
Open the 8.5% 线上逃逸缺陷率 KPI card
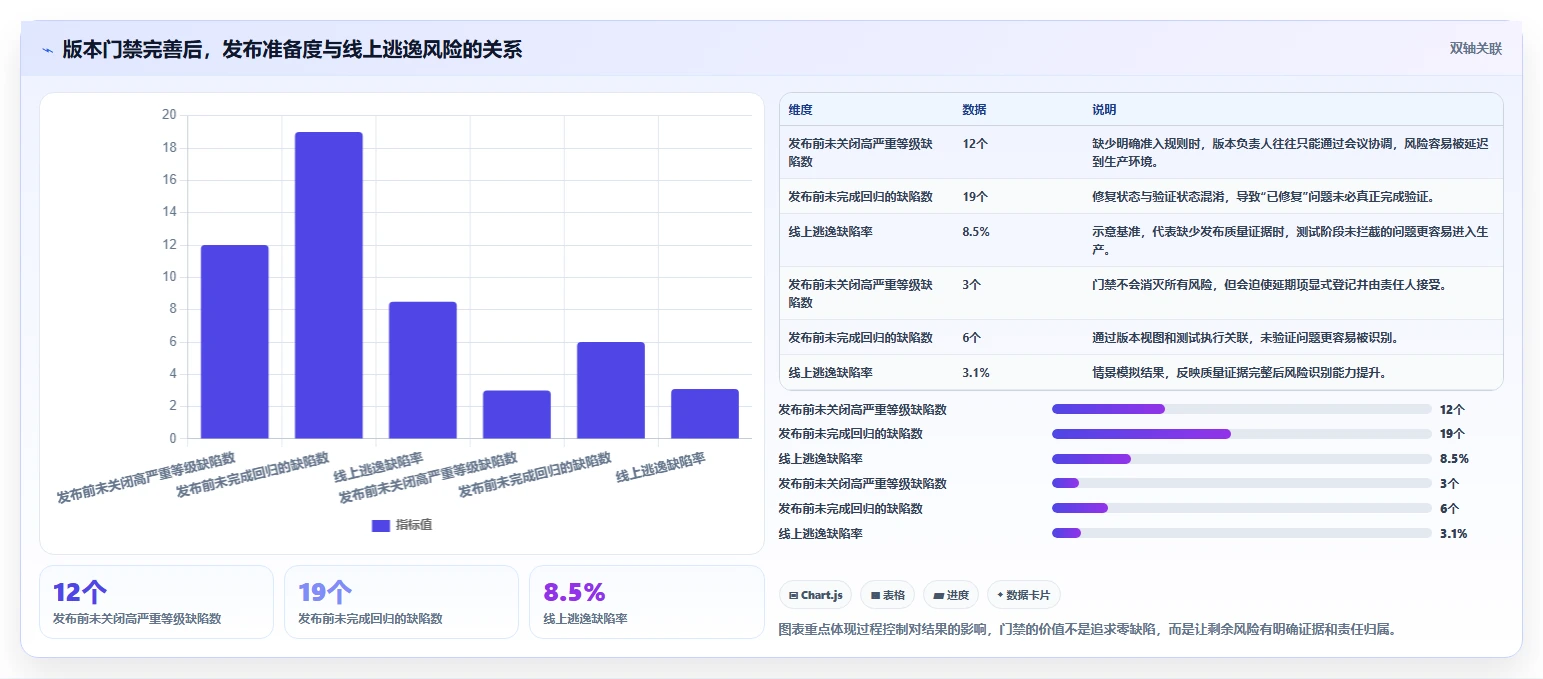(646, 602)
